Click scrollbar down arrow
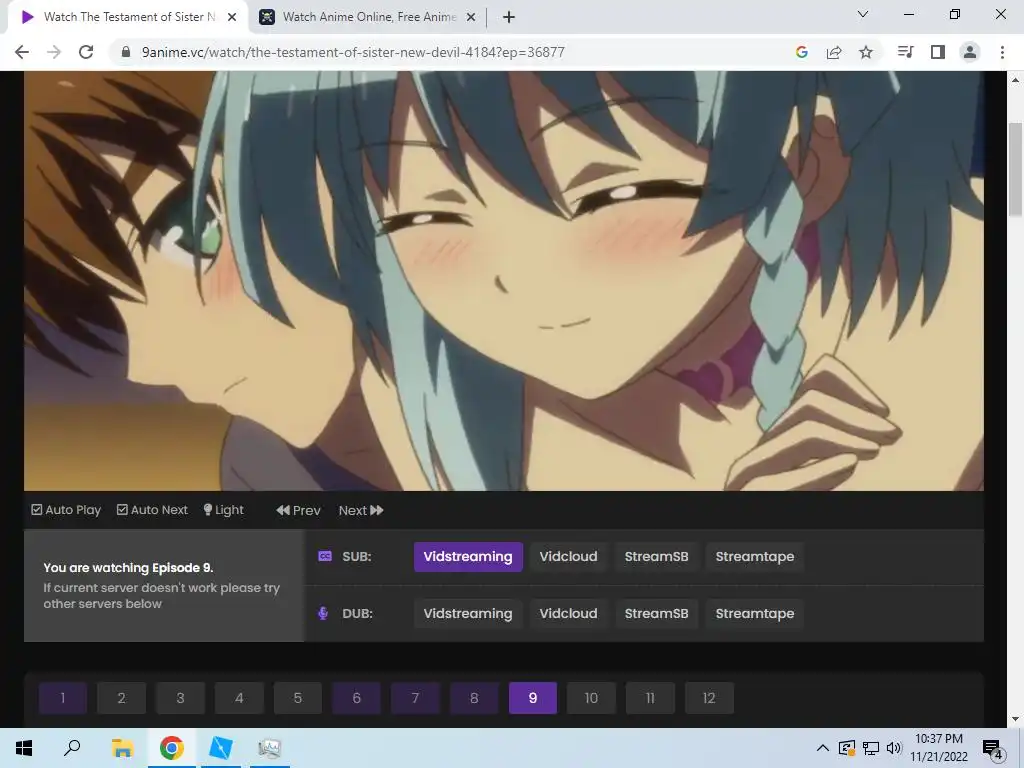Image resolution: width=1024 pixels, height=768 pixels. [1016, 720]
